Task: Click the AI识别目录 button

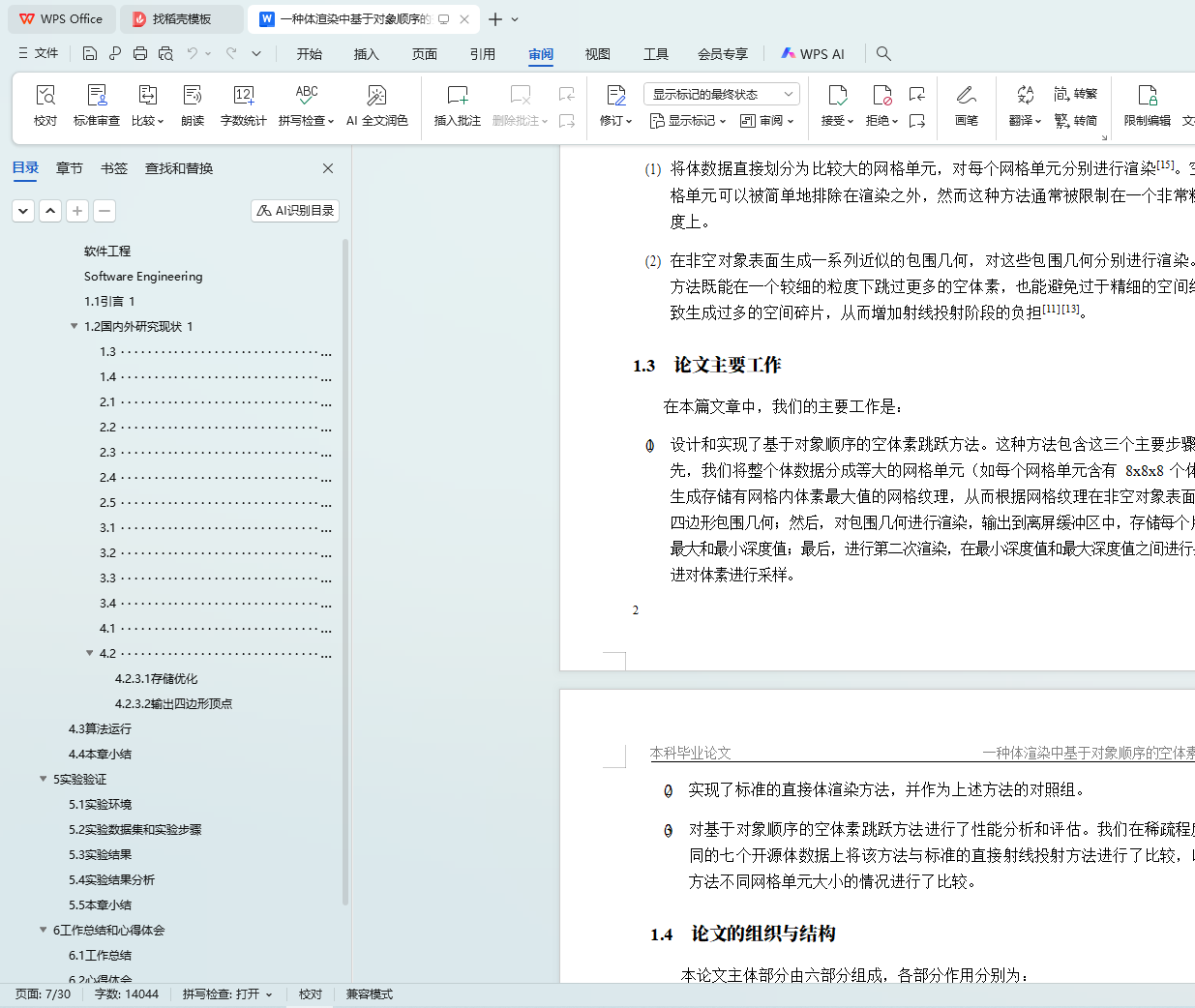Action: [295, 210]
